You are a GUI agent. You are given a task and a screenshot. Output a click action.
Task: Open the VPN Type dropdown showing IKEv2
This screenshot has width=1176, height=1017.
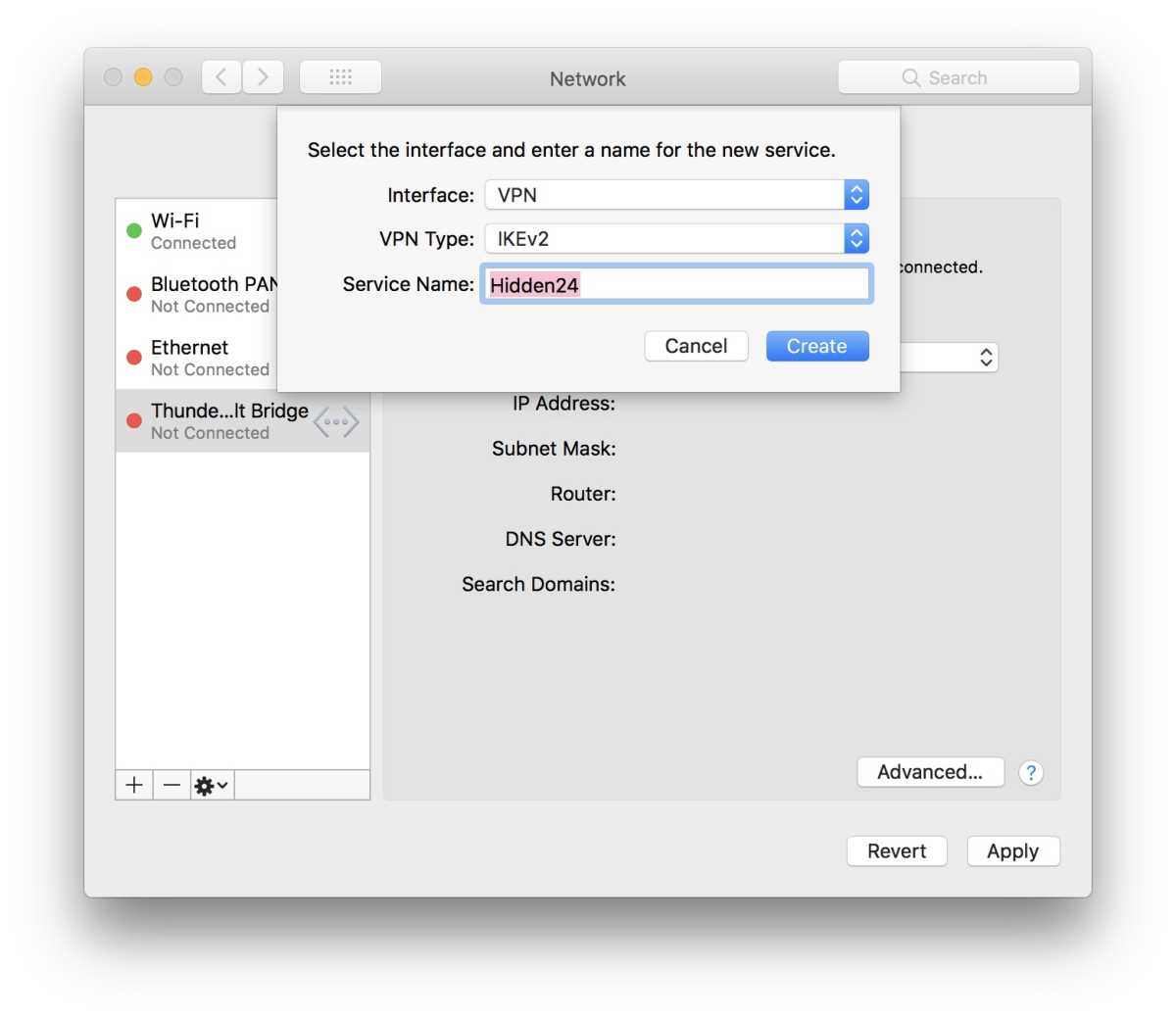856,238
